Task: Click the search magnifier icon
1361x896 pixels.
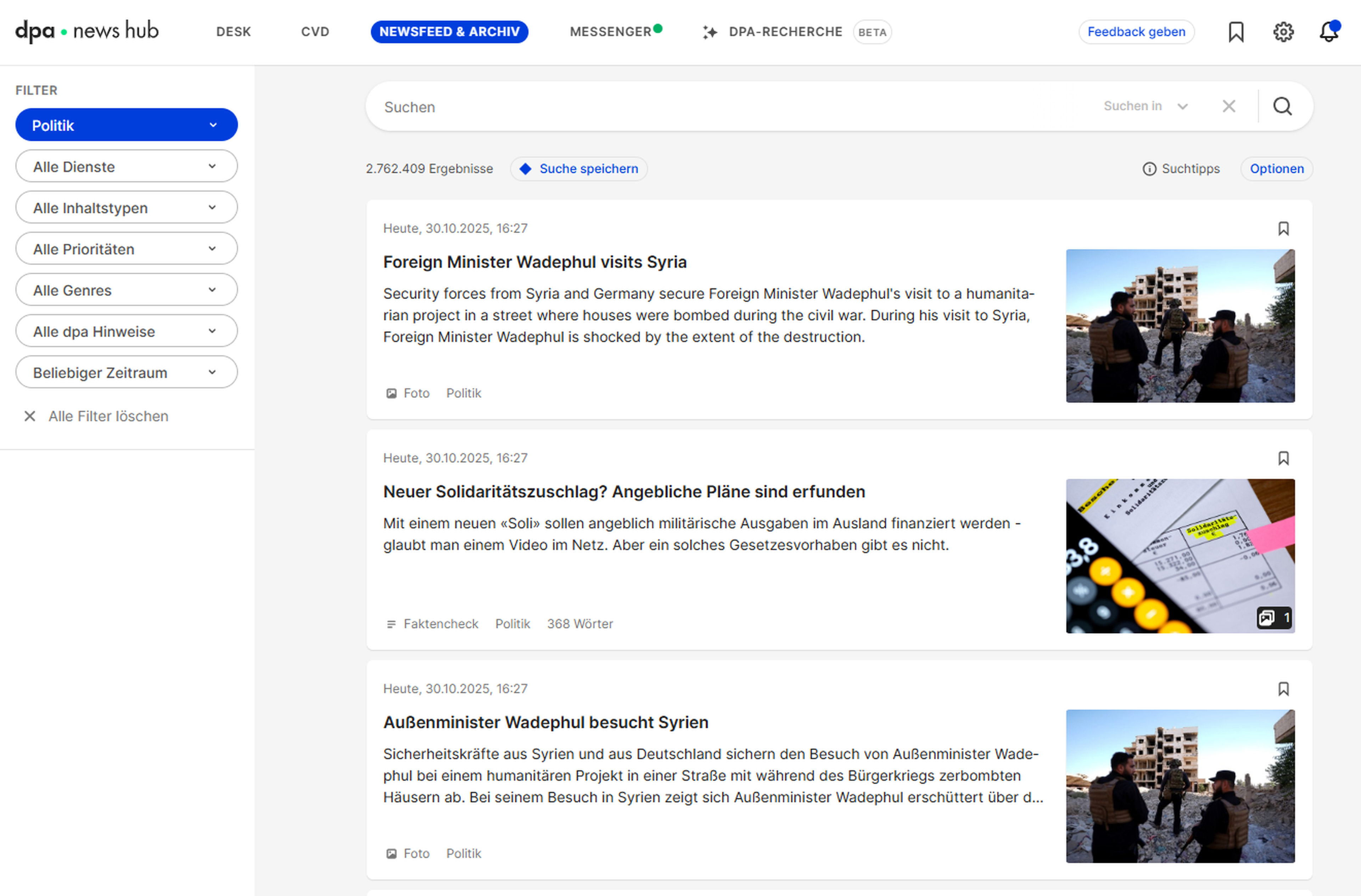Action: 1282,106
